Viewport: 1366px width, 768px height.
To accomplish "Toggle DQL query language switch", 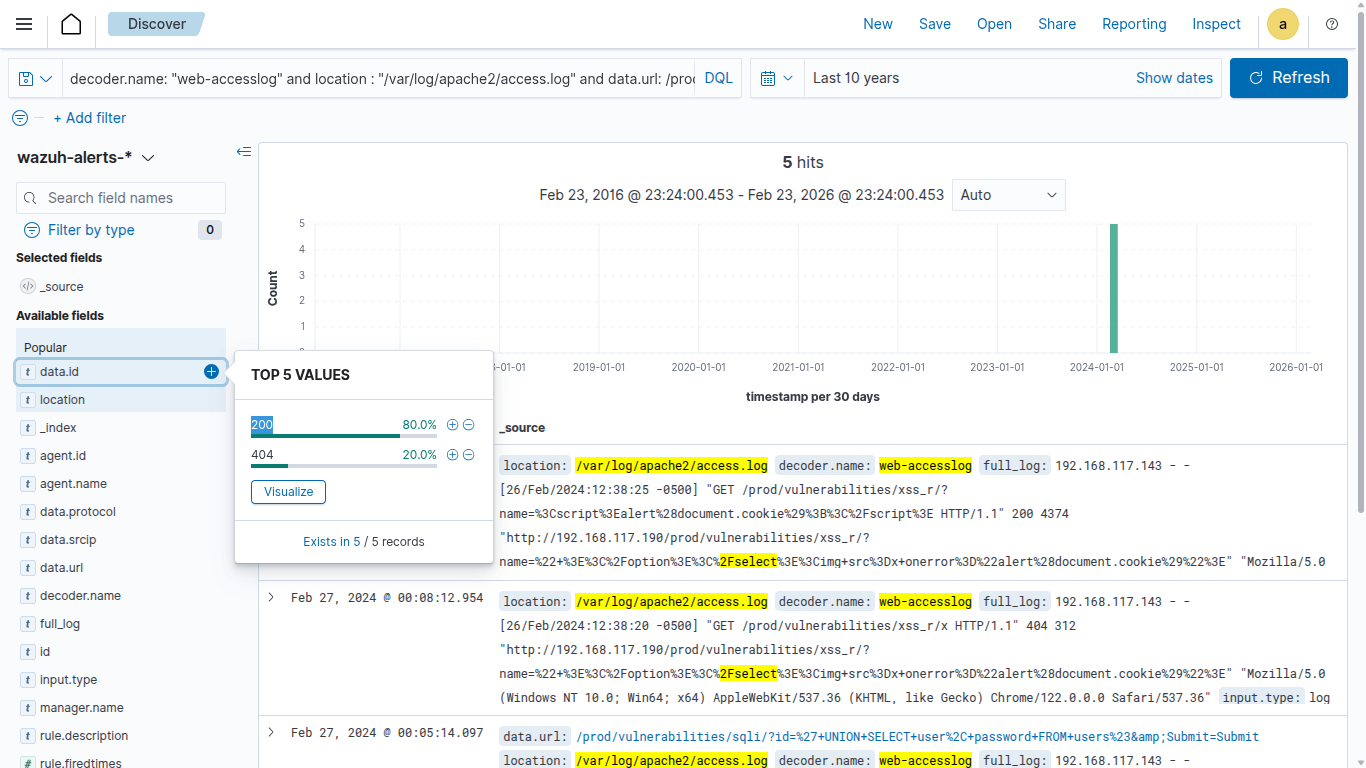I will point(718,78).
